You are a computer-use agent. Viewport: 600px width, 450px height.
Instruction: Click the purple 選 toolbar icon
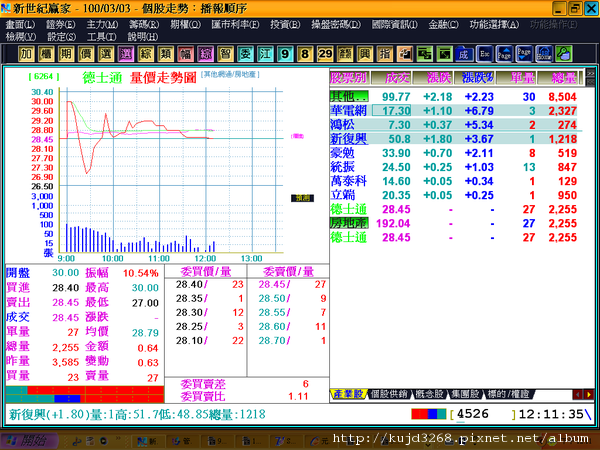(126, 54)
